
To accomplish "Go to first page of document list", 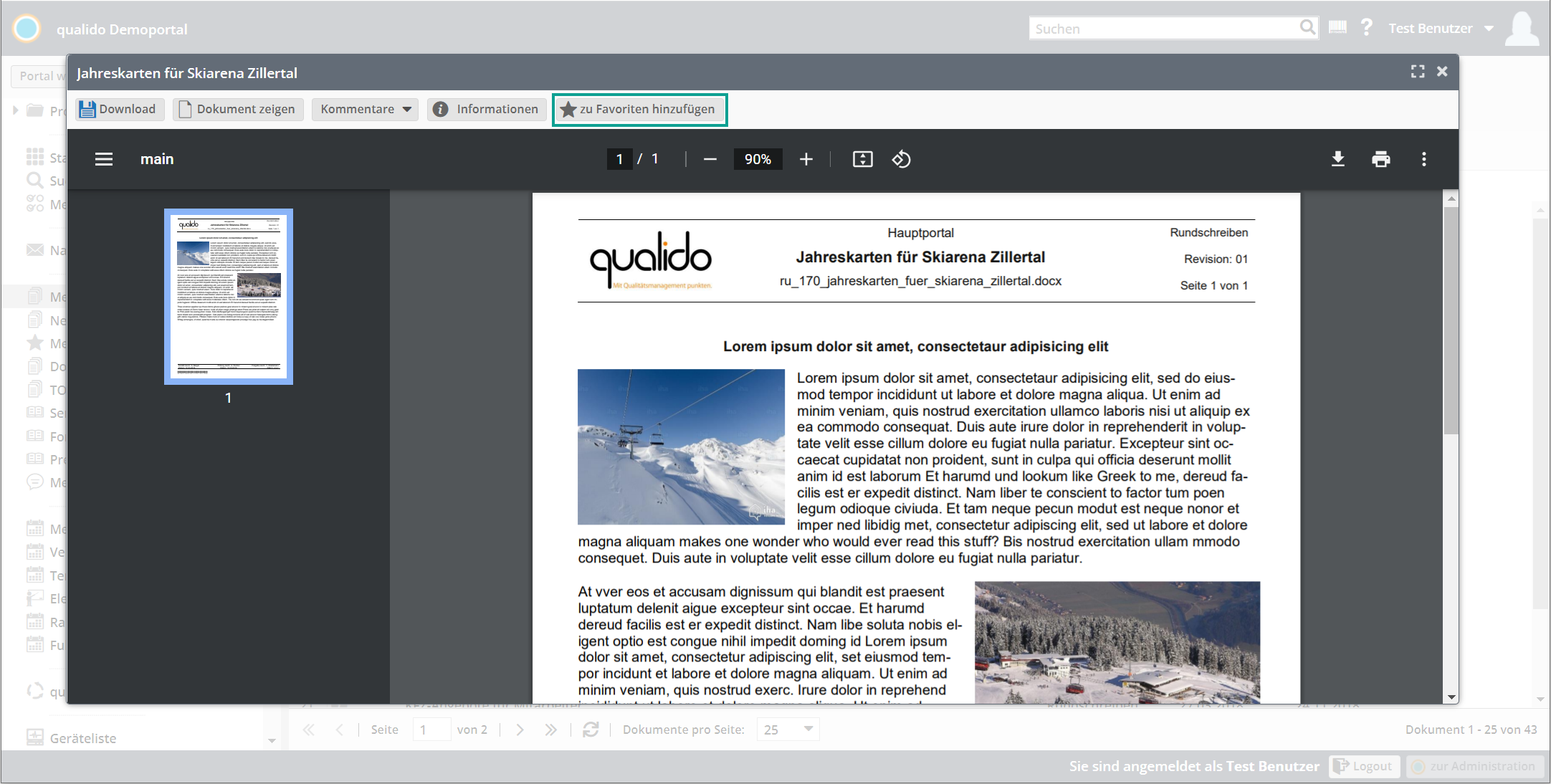I will click(x=309, y=730).
